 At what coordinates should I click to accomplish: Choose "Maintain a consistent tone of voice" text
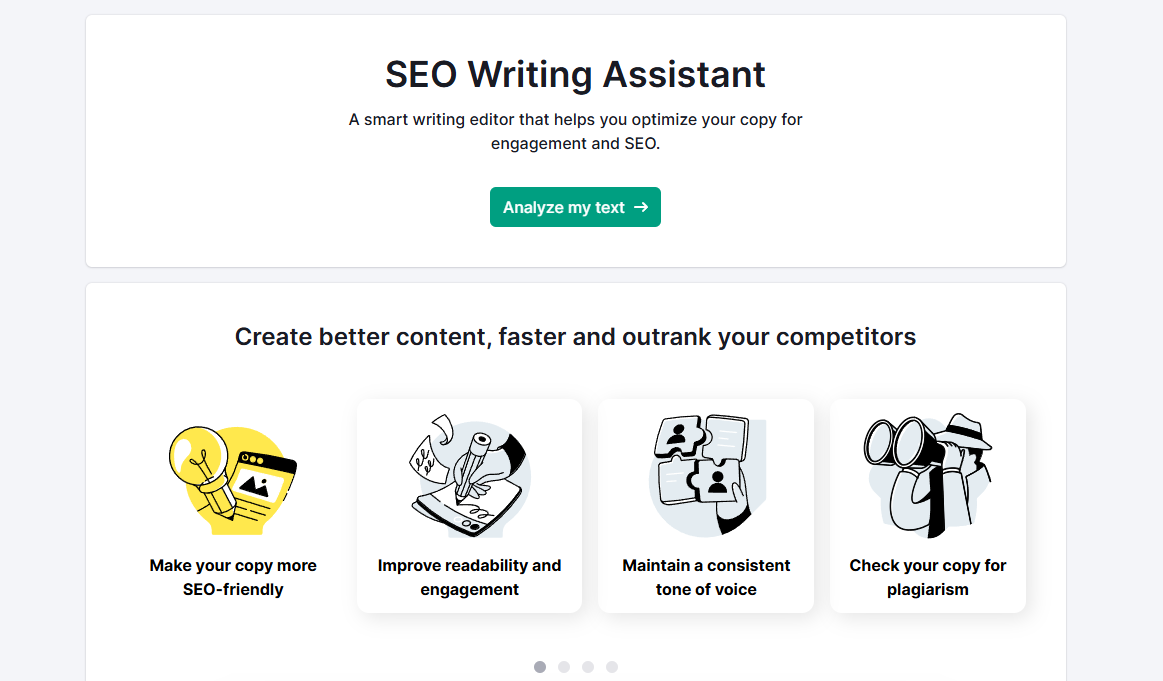point(706,577)
